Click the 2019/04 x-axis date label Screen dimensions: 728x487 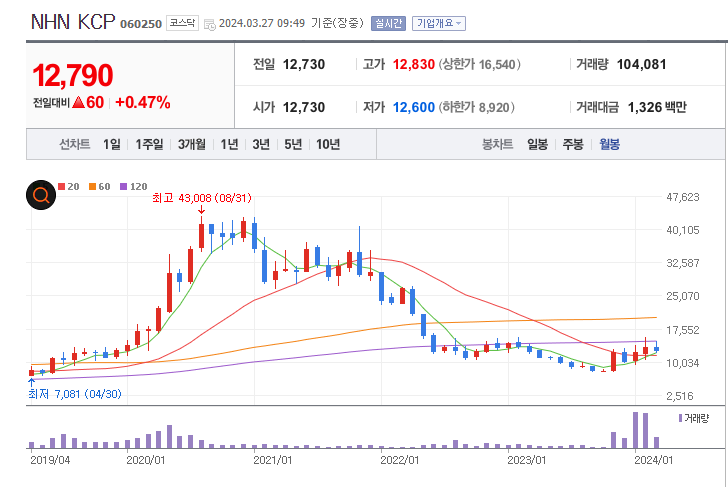coord(50,460)
